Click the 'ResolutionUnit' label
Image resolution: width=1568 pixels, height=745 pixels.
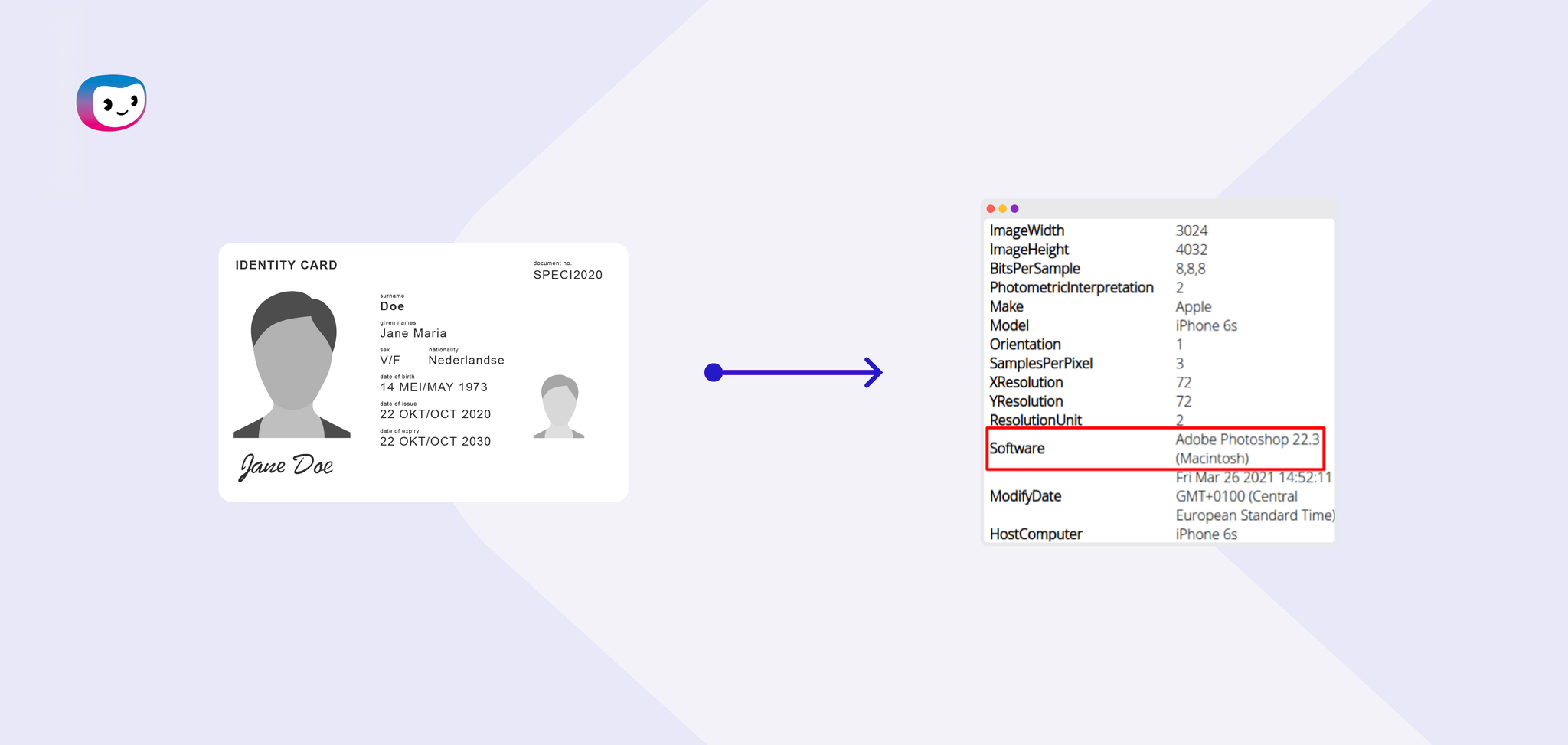tap(1035, 420)
